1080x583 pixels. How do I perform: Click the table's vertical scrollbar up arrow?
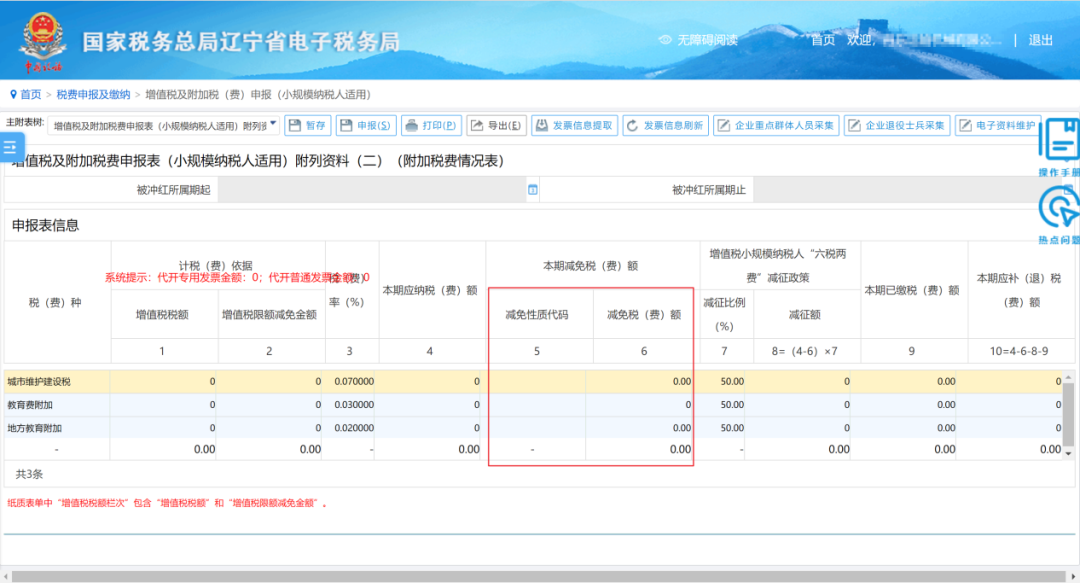1068,377
